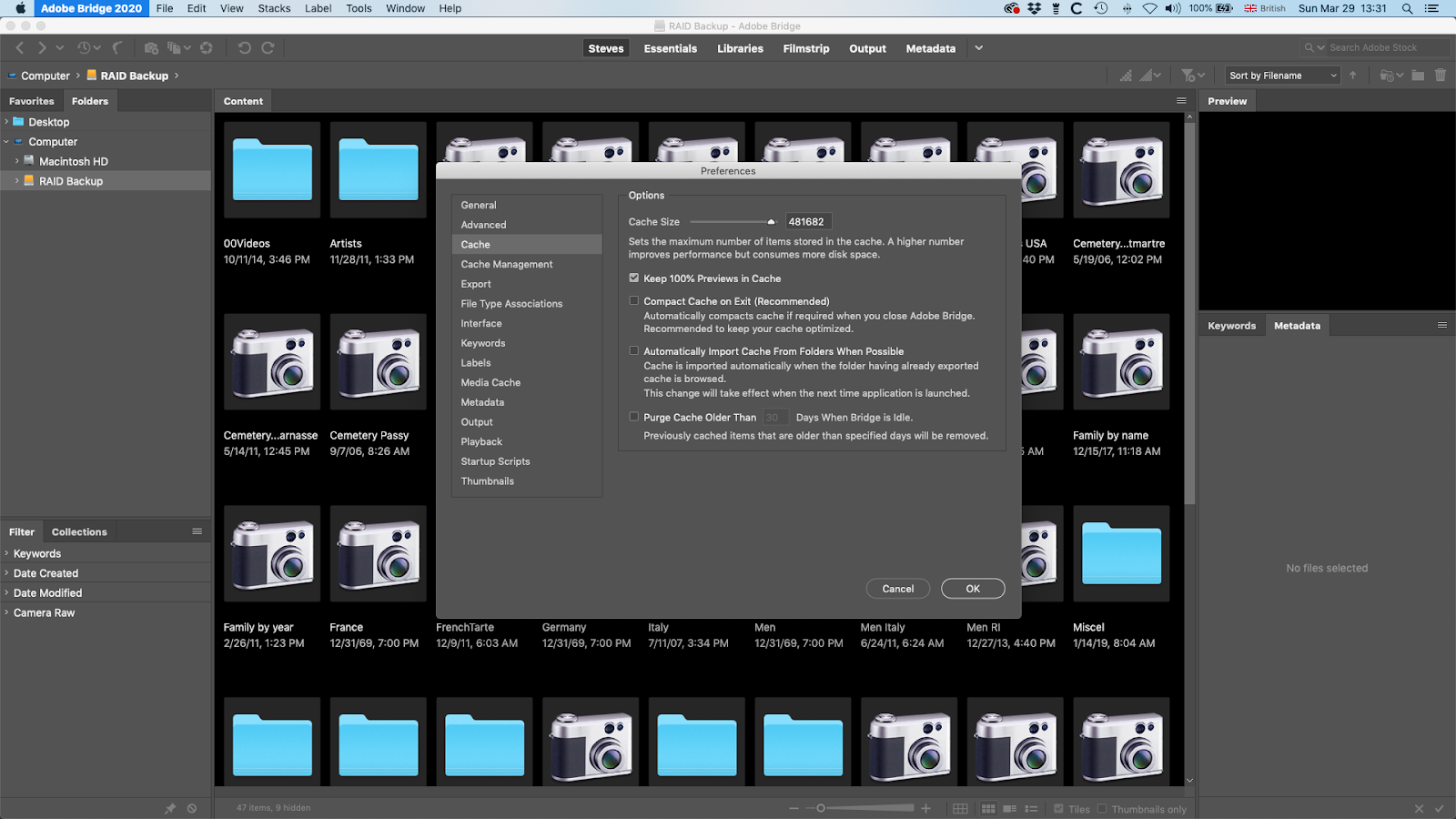The image size is (1456, 819).
Task: Go back with the left arrow icon
Action: (x=20, y=48)
